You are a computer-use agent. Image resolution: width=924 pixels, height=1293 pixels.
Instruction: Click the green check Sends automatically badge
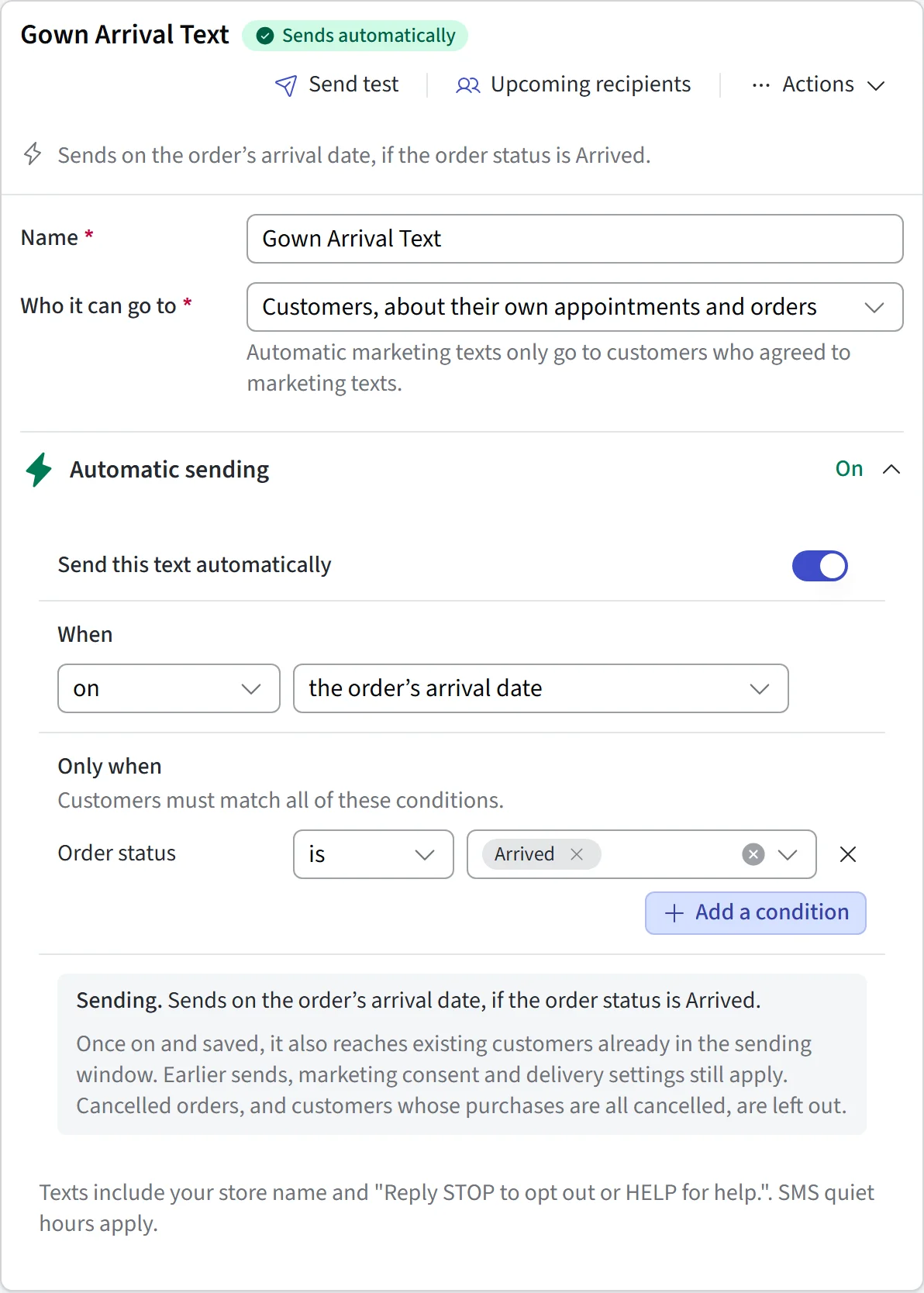click(355, 36)
